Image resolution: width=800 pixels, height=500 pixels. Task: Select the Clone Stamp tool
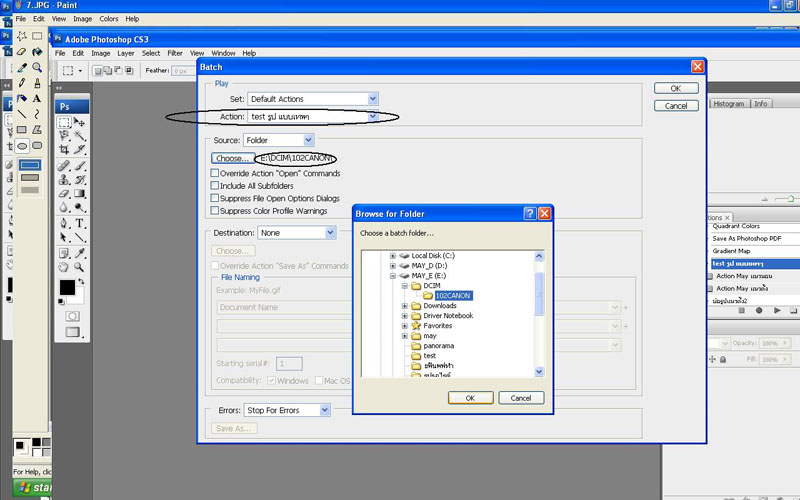[x=64, y=180]
